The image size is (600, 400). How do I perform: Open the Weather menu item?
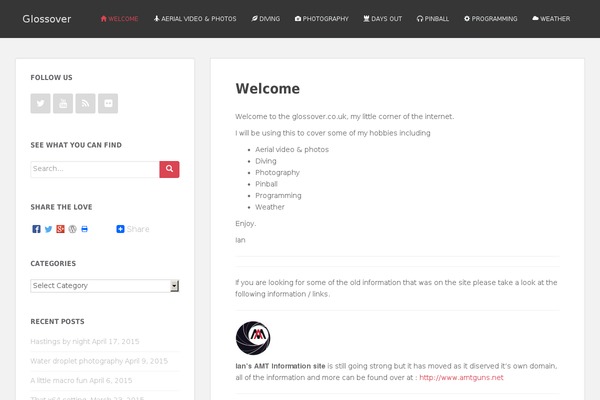click(x=551, y=19)
